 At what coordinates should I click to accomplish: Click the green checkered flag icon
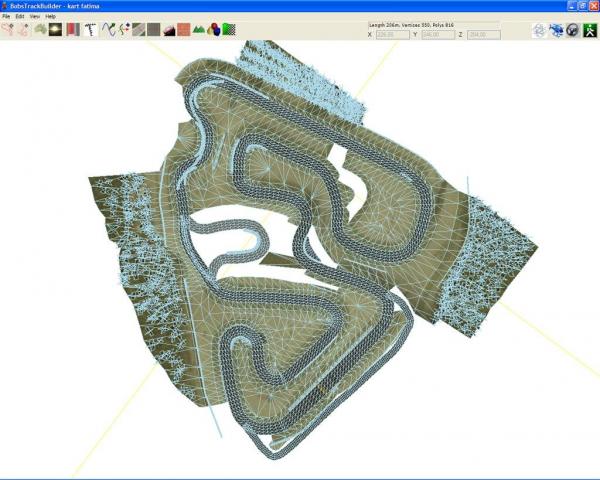click(x=230, y=30)
